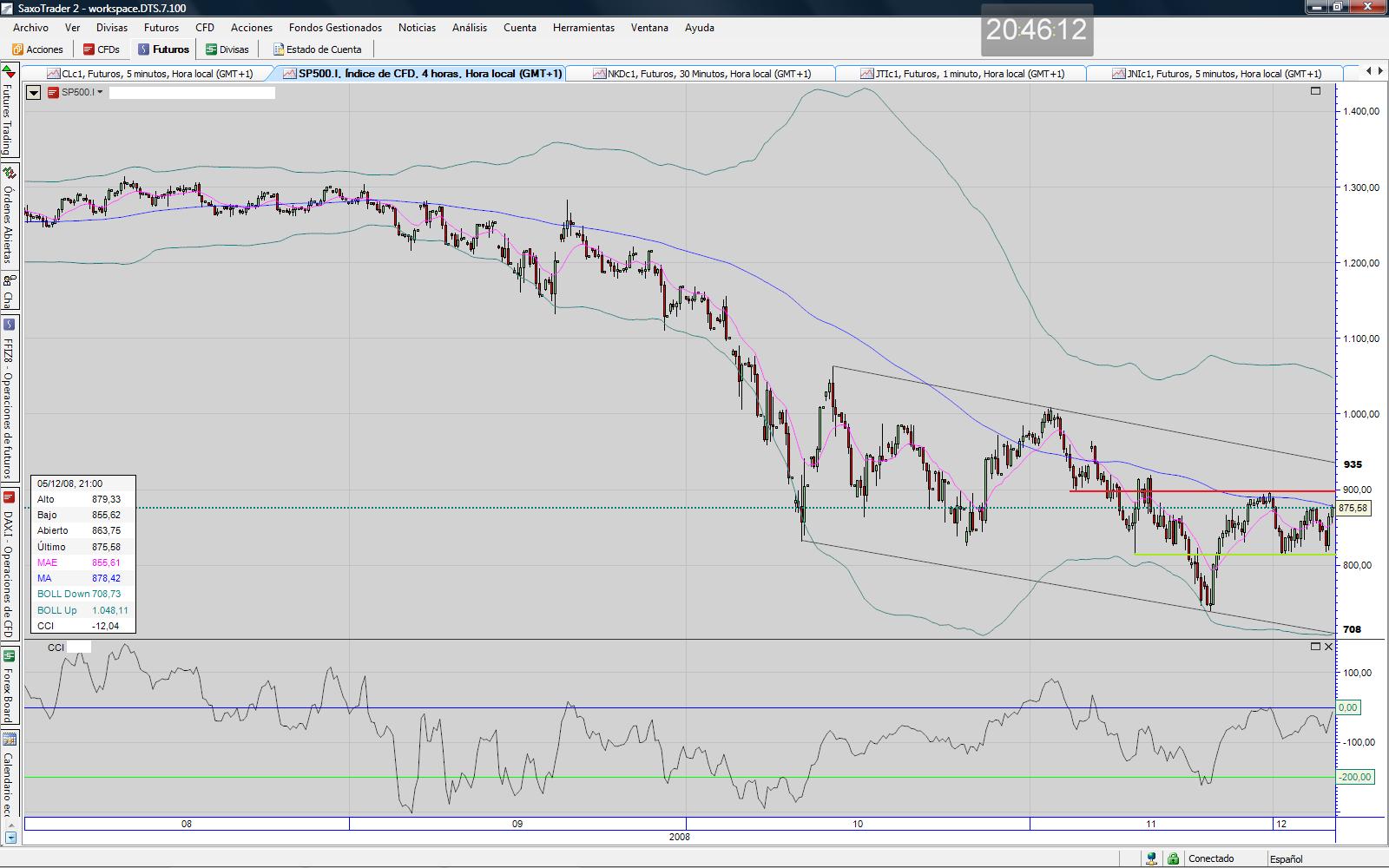Close the CCI indicator panel
Image resolution: width=1389 pixels, height=868 pixels.
(1328, 647)
